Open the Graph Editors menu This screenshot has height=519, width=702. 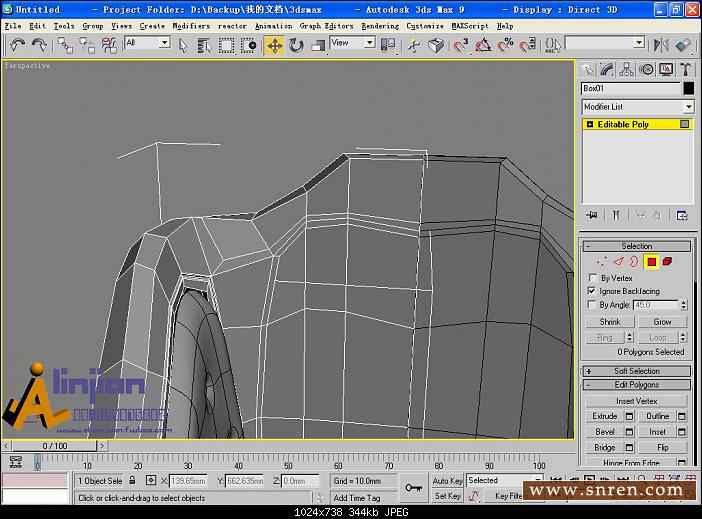coord(326,26)
